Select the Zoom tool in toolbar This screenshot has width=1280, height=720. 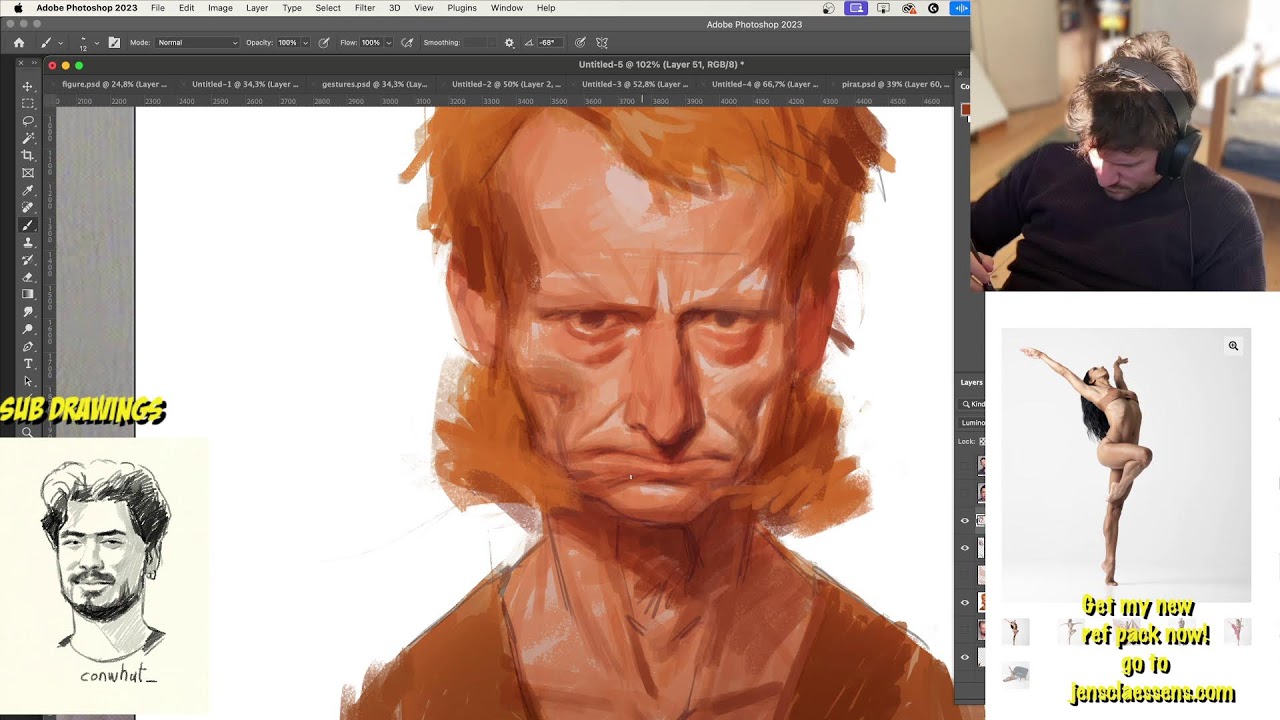(x=28, y=432)
